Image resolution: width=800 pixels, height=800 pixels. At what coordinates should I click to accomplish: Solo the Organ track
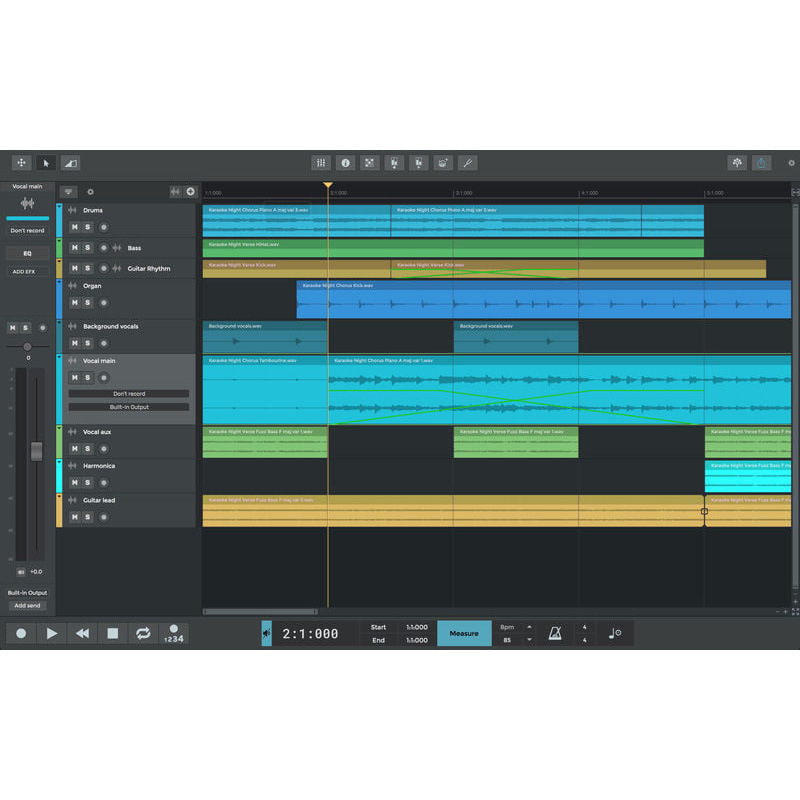coord(88,303)
